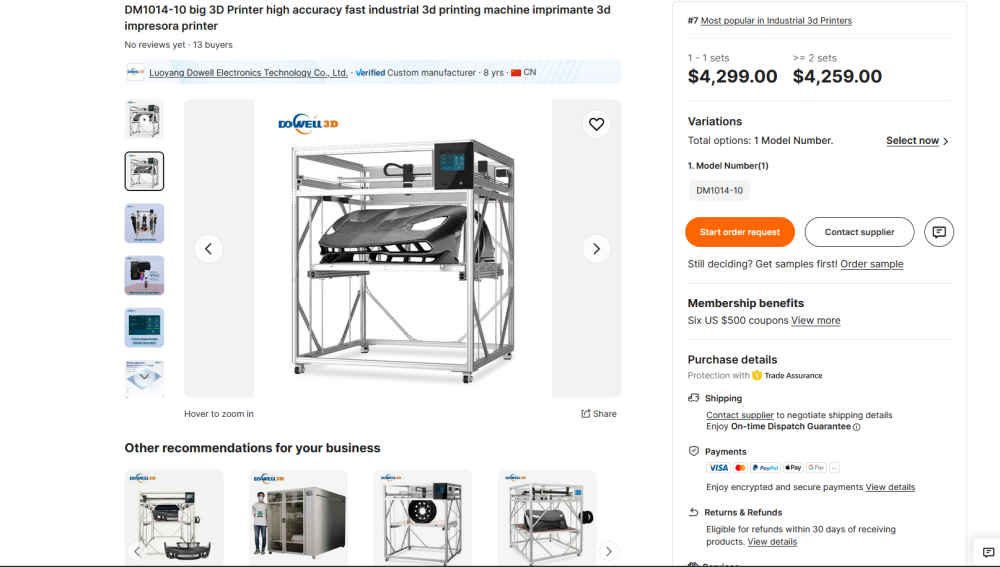Image resolution: width=1000 pixels, height=567 pixels.
Task: Click Contact supplier button
Action: (x=859, y=232)
